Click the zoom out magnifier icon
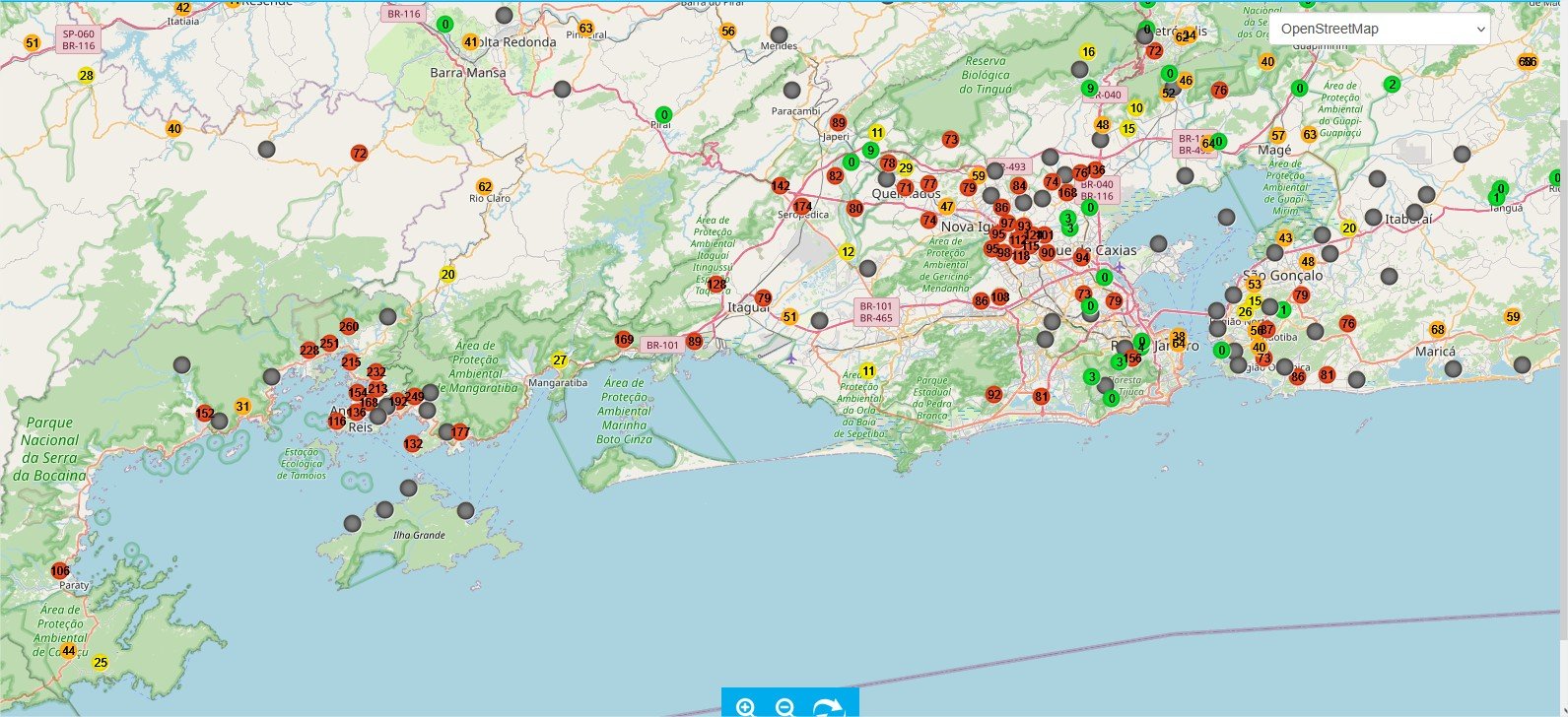The width and height of the screenshot is (1568, 717). [785, 707]
